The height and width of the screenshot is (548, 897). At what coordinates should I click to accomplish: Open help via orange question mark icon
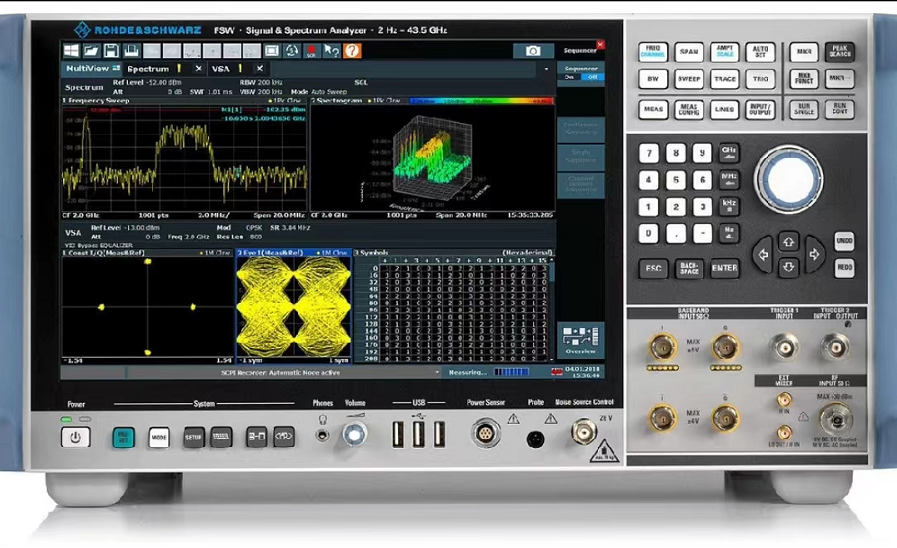[352, 50]
